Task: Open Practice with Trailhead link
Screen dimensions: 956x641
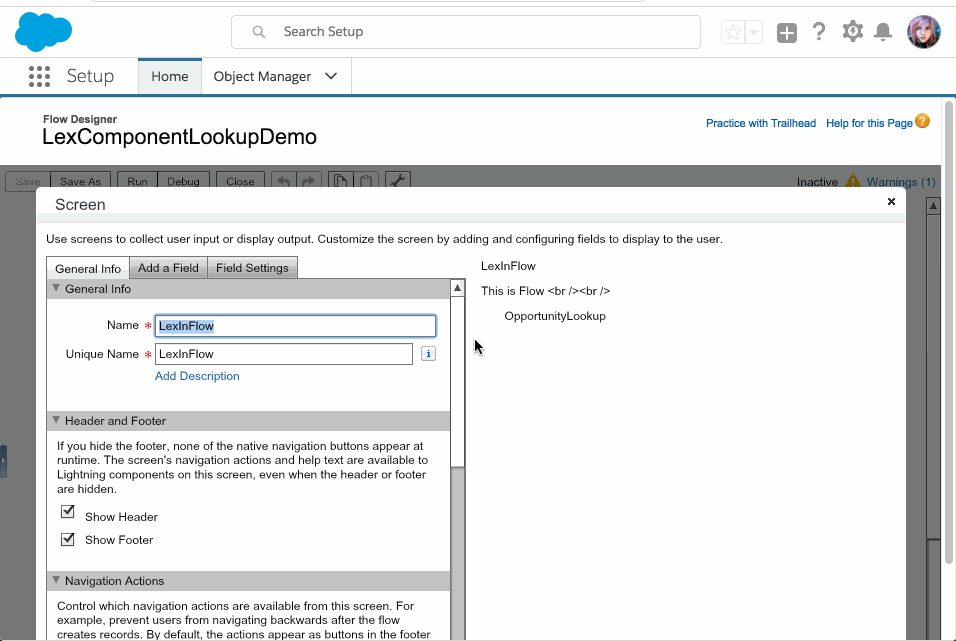Action: click(760, 123)
